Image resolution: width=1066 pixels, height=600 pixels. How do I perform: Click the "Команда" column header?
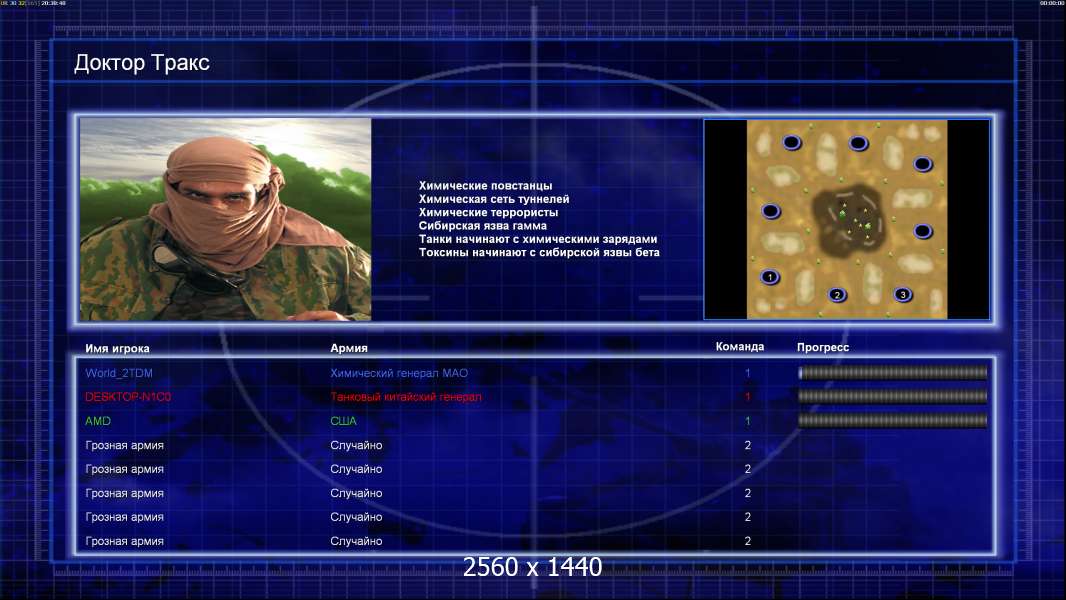tap(740, 347)
